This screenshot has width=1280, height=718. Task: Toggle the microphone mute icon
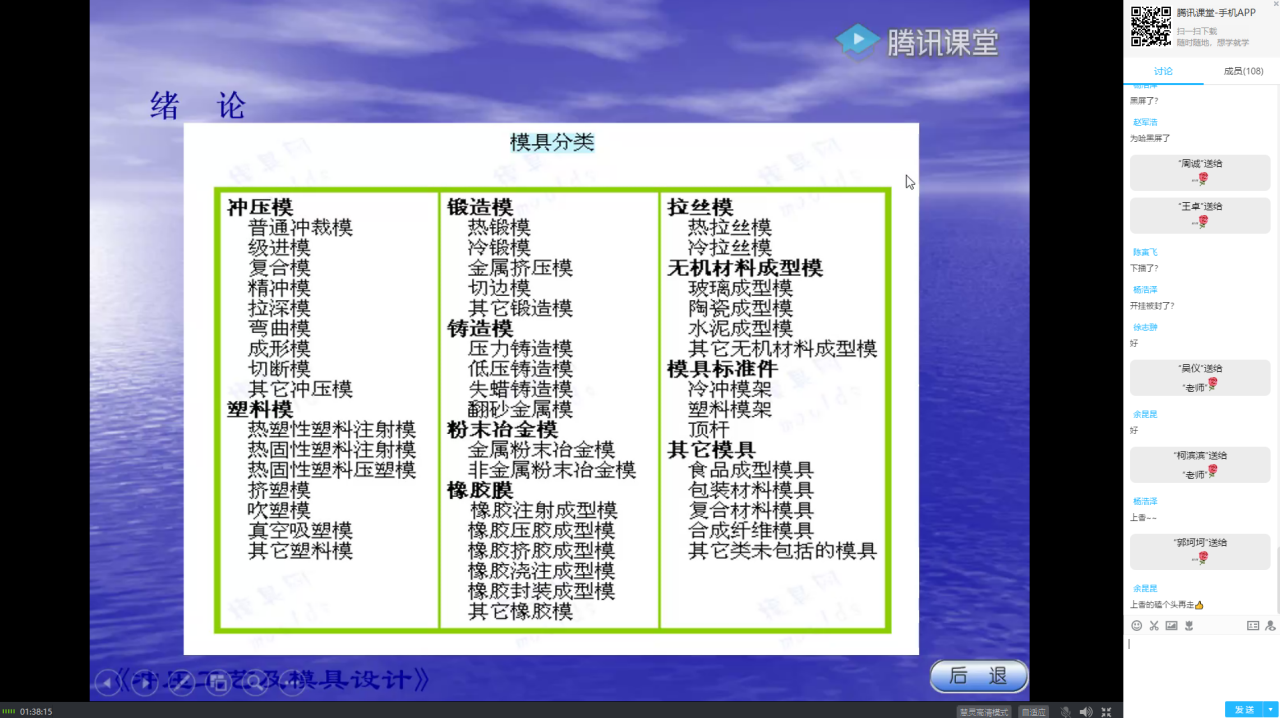1065,711
